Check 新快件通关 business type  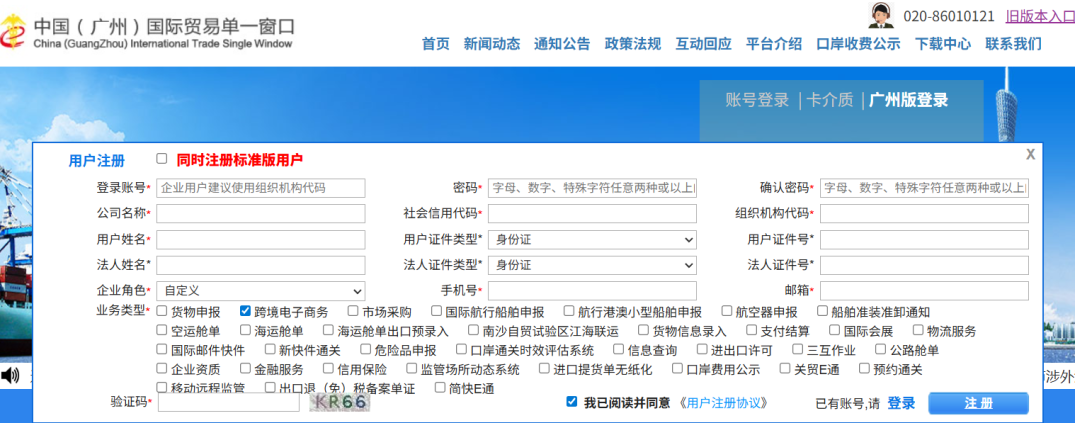pos(269,350)
